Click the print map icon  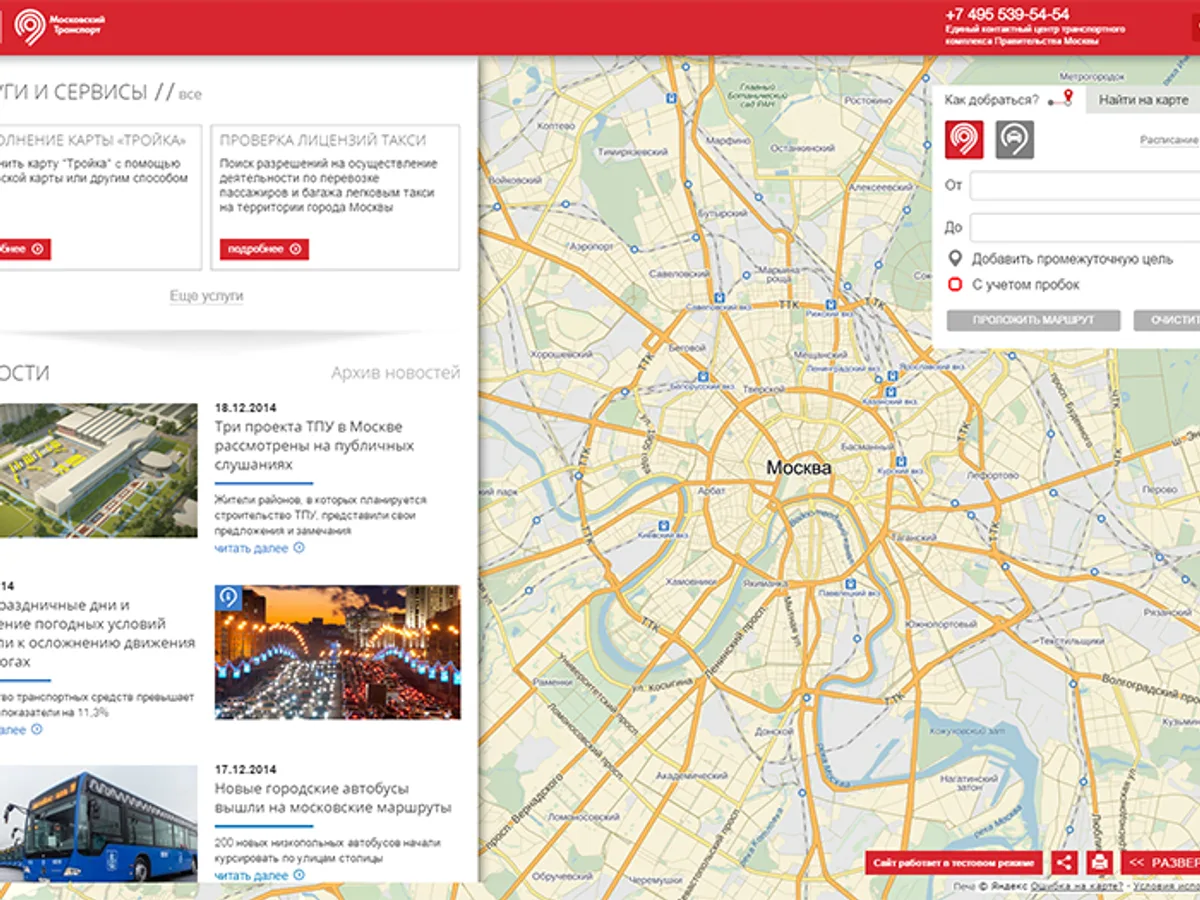[x=1099, y=862]
